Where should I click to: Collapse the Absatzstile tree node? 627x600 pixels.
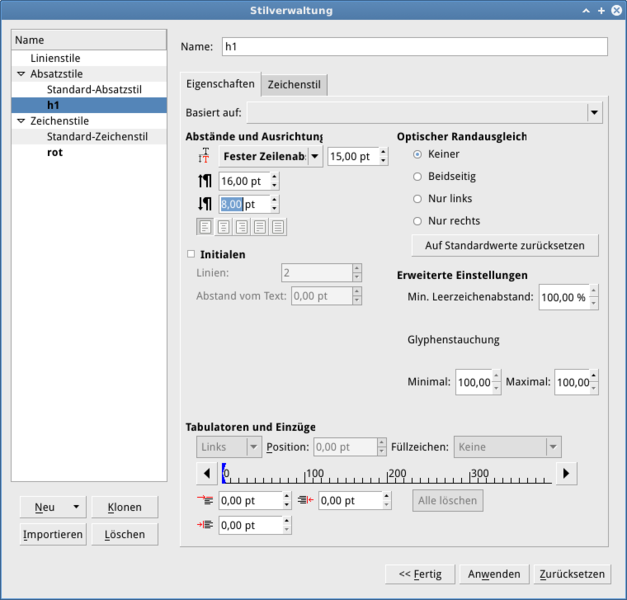[x=21, y=74]
